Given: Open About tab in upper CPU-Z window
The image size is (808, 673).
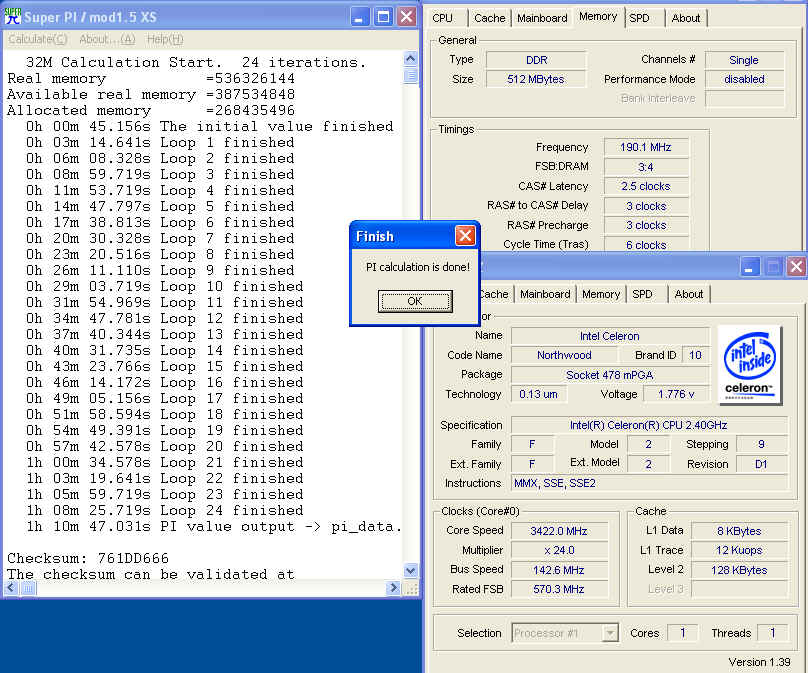Looking at the screenshot, I should point(686,18).
